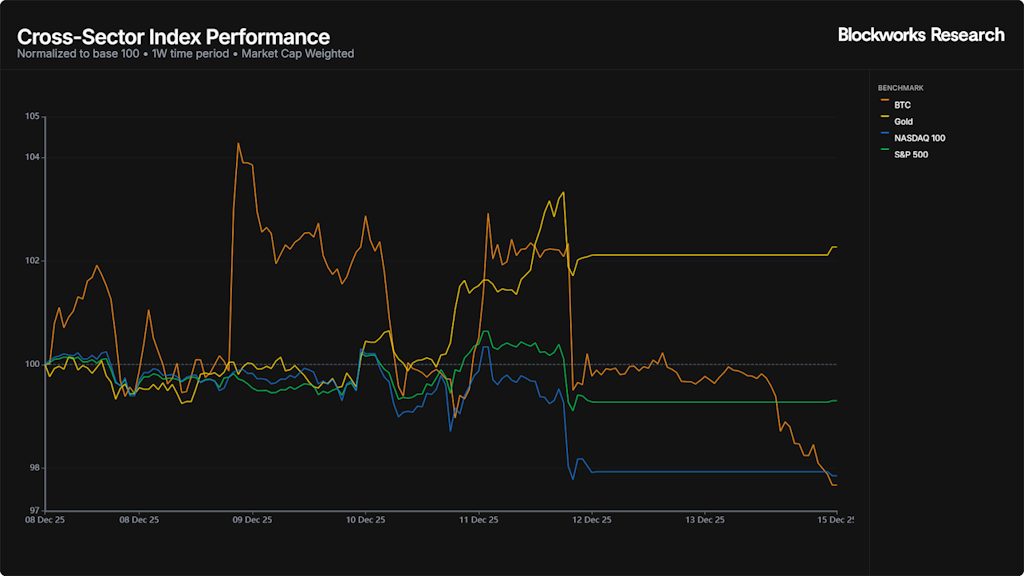
Task: Select the 10 Dec 25 date tick
Action: pyautogui.click(x=365, y=520)
